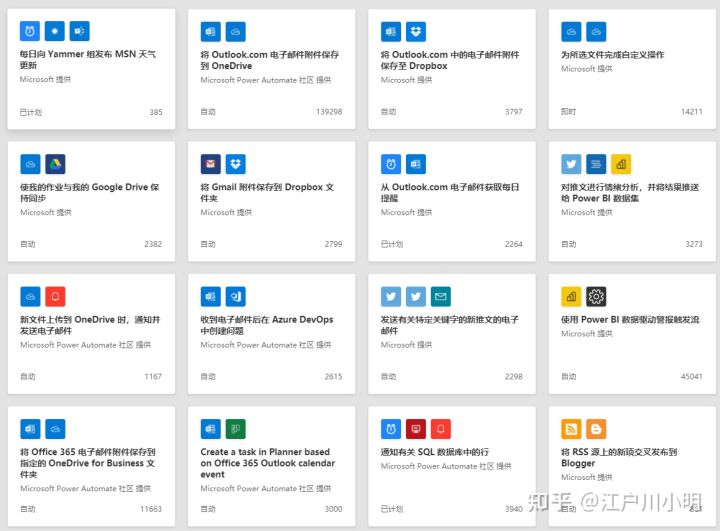Click the usage count 385

(x=156, y=112)
